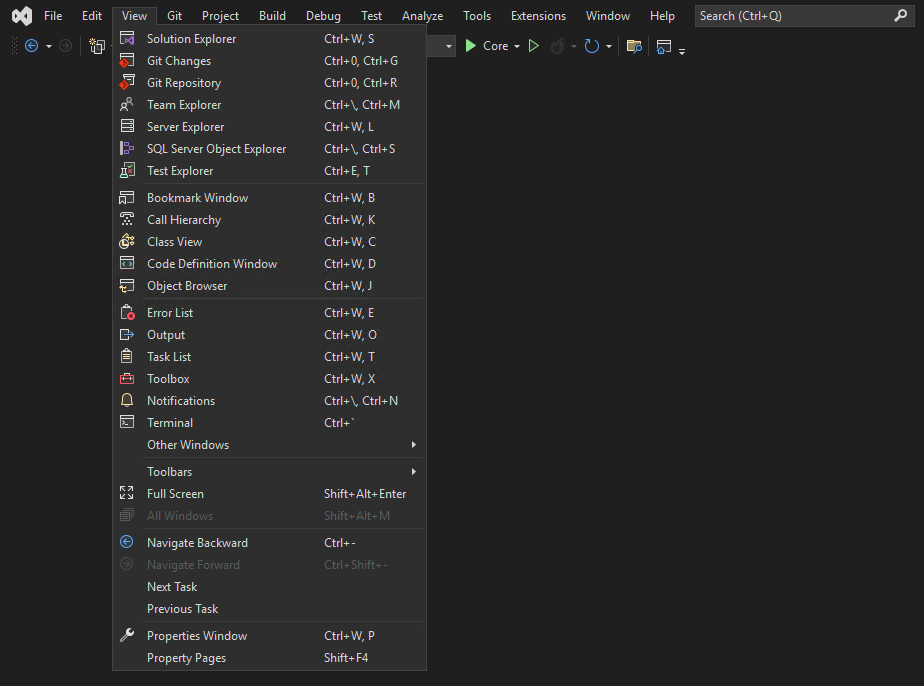Click the Visual Studio logo icon
Screen dimensions: 924x686
pyautogui.click(x=22, y=15)
